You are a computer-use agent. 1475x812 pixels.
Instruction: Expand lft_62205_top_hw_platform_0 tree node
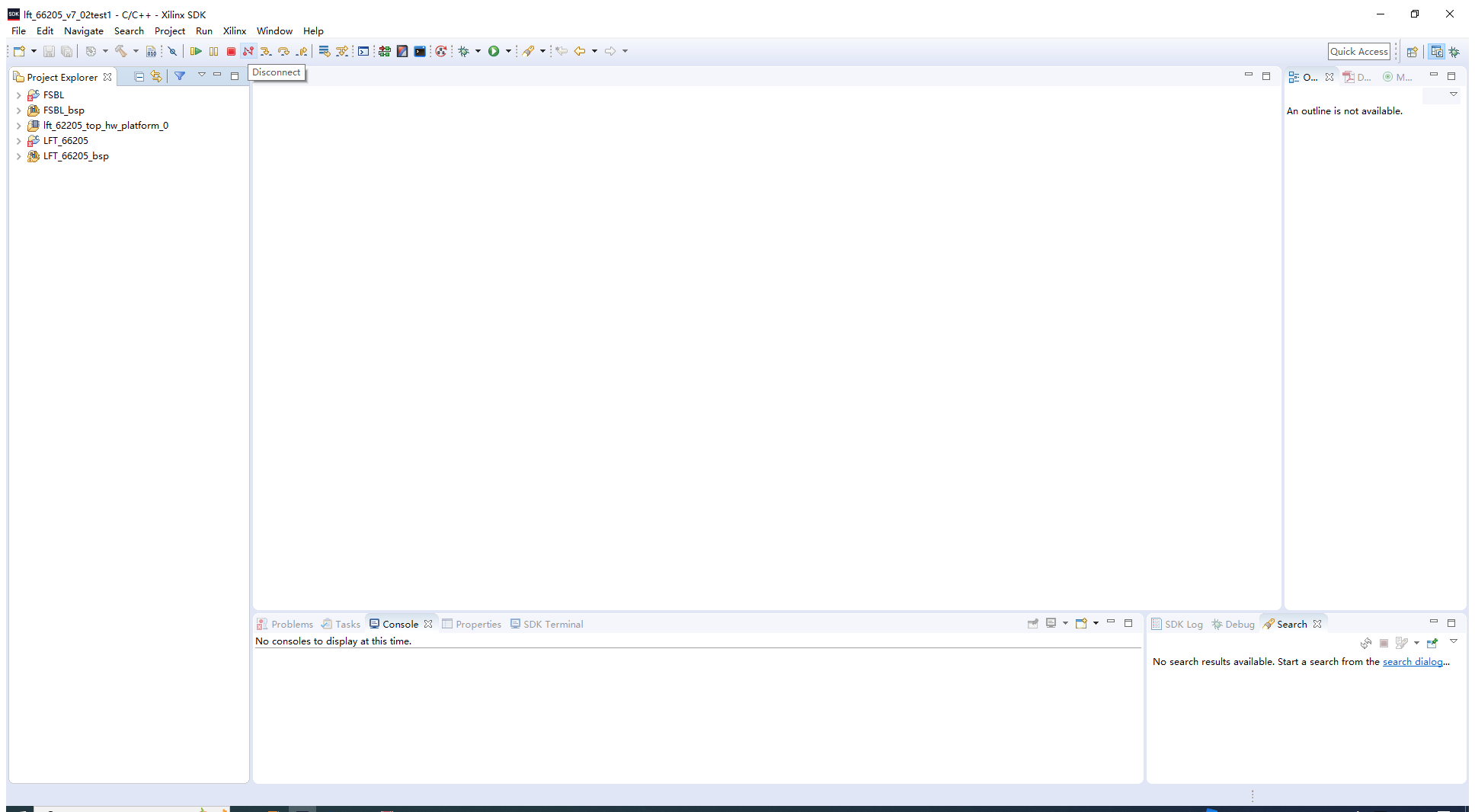pos(18,126)
